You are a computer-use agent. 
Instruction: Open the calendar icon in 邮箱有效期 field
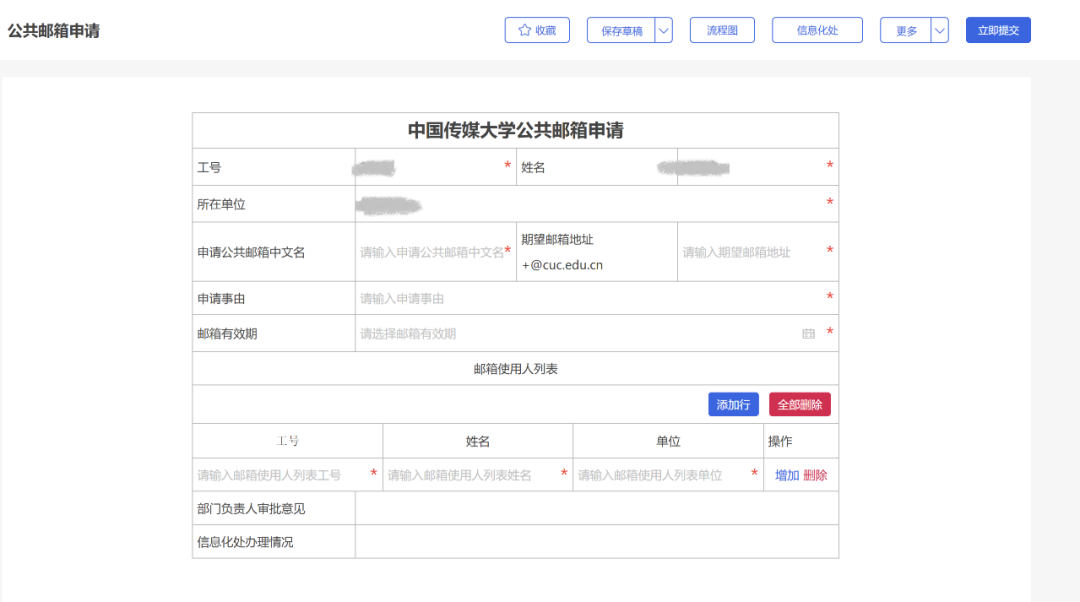click(x=808, y=334)
